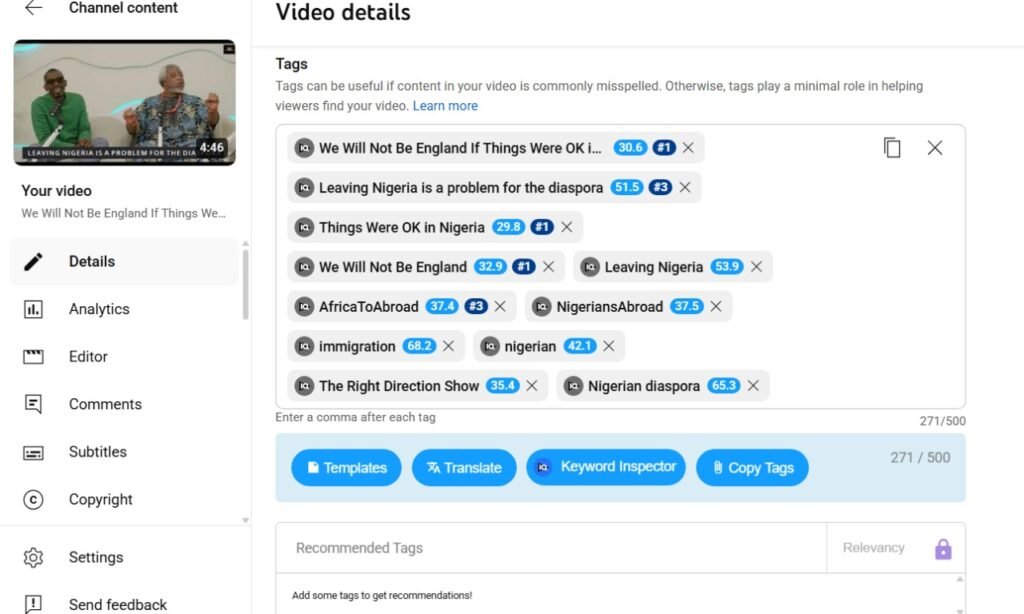Open the Templates button

click(x=346, y=468)
